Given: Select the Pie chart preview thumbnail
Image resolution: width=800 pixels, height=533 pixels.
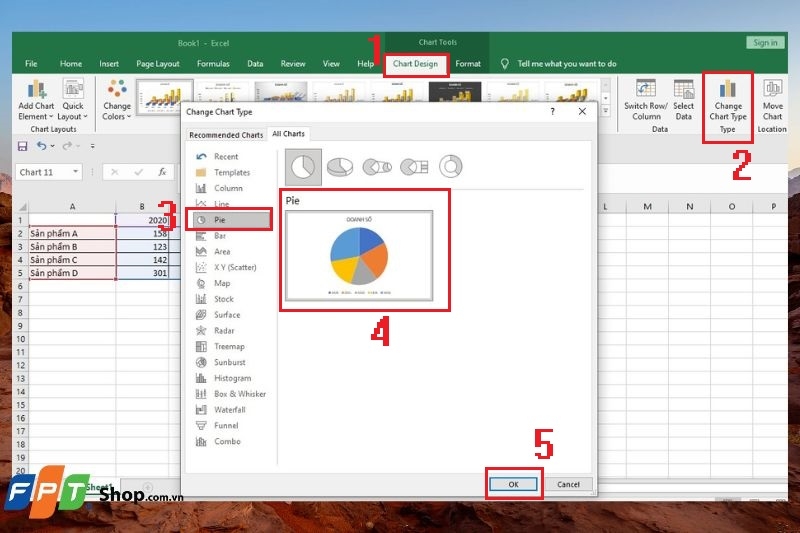Looking at the screenshot, I should pos(359,256).
